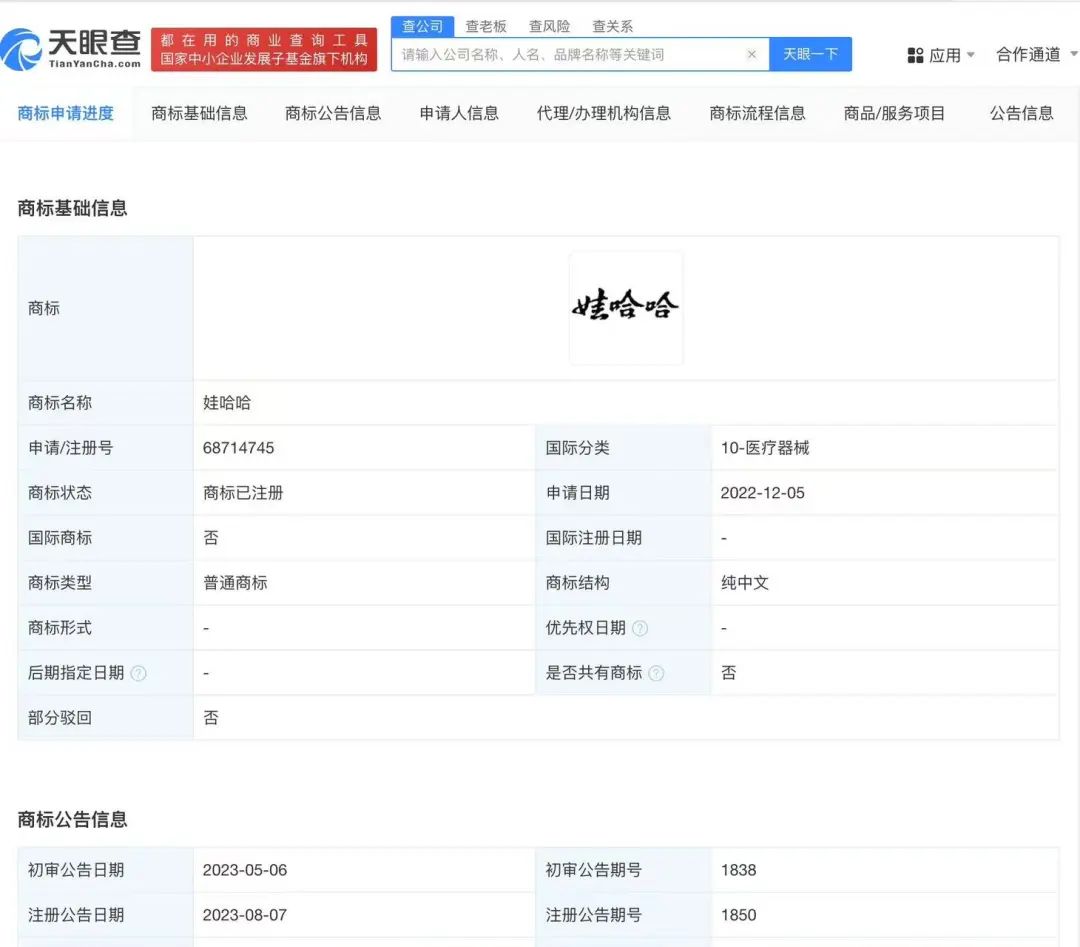The width and height of the screenshot is (1080, 947).
Task: Click the 10-医疗器械 classification value
Action: 765,448
